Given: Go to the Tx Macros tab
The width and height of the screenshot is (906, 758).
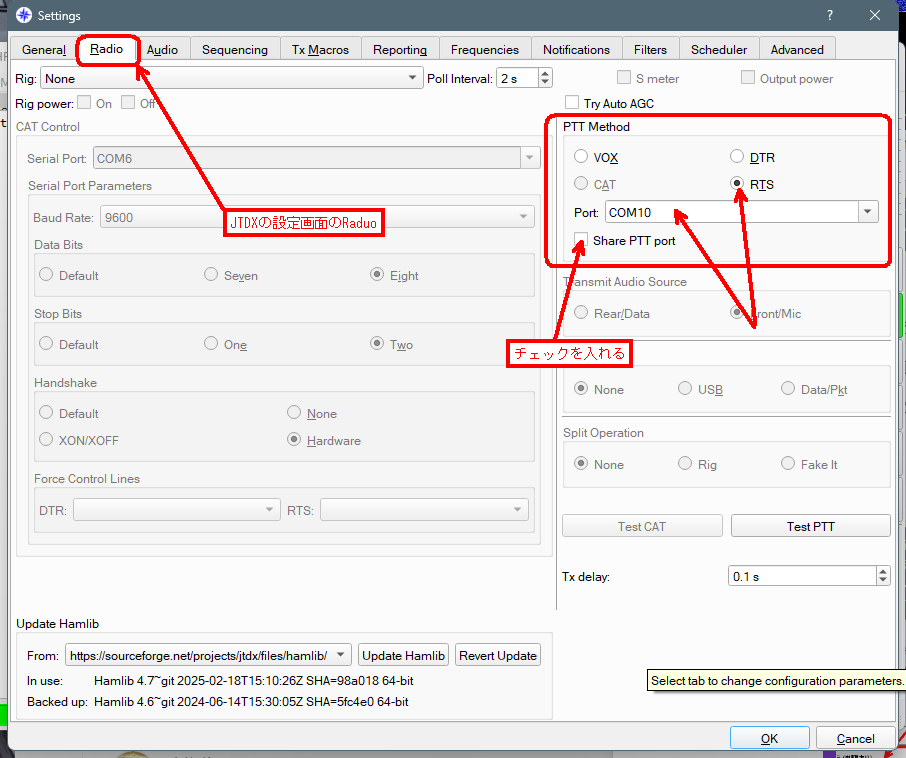Looking at the screenshot, I should pyautogui.click(x=320, y=49).
